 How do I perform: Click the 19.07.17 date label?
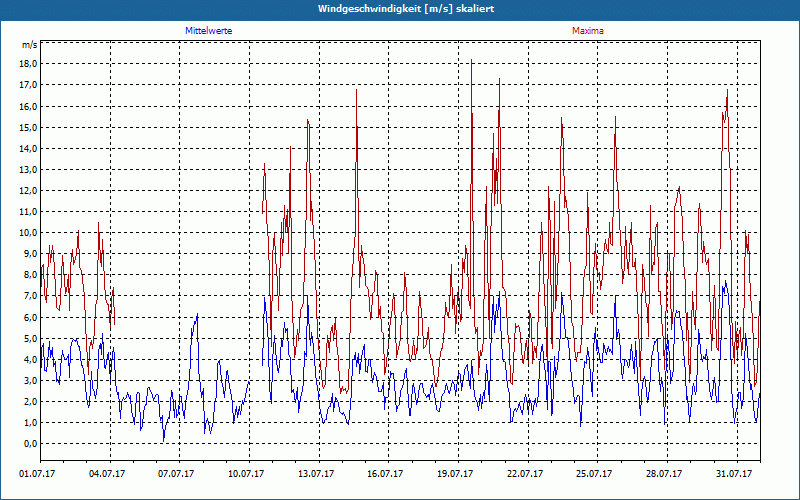tap(455, 474)
